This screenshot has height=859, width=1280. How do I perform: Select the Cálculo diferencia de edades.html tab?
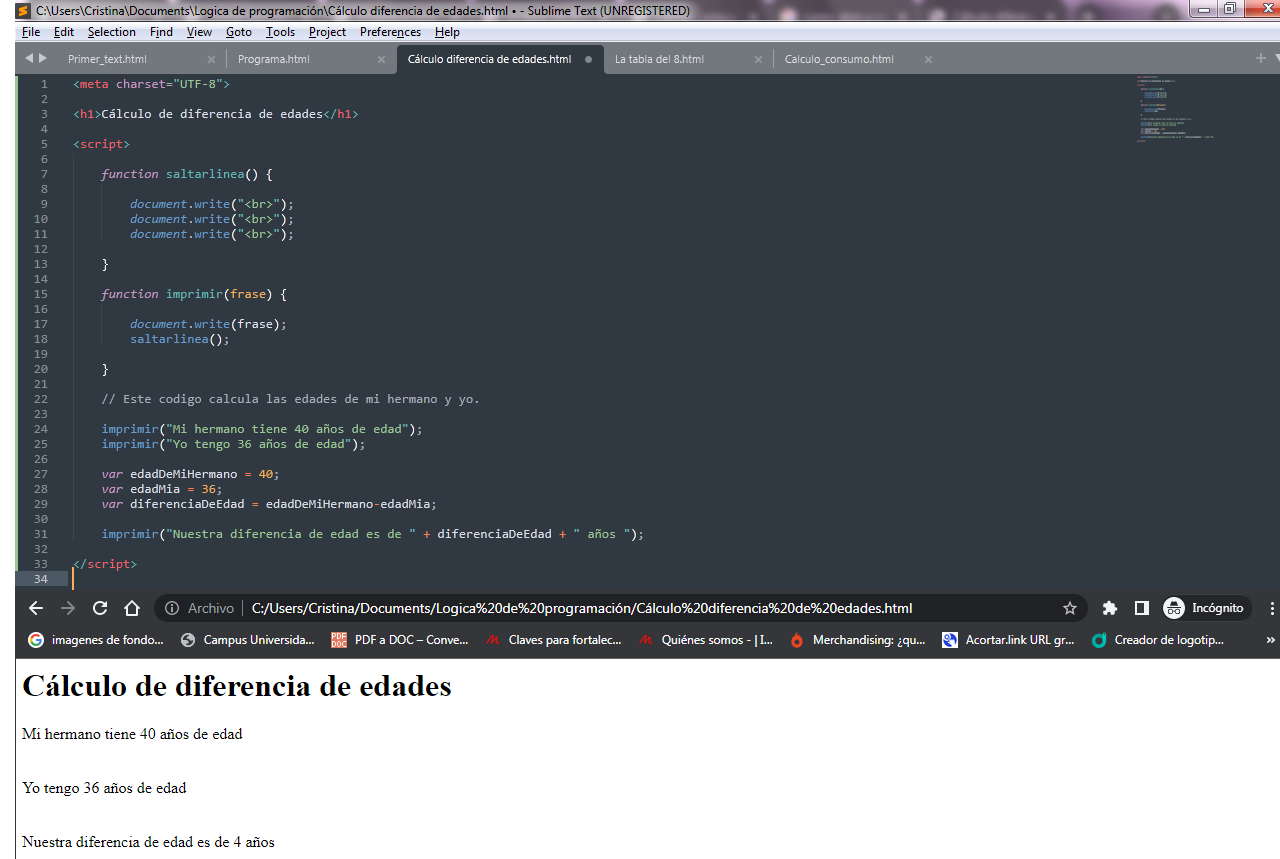(489, 59)
